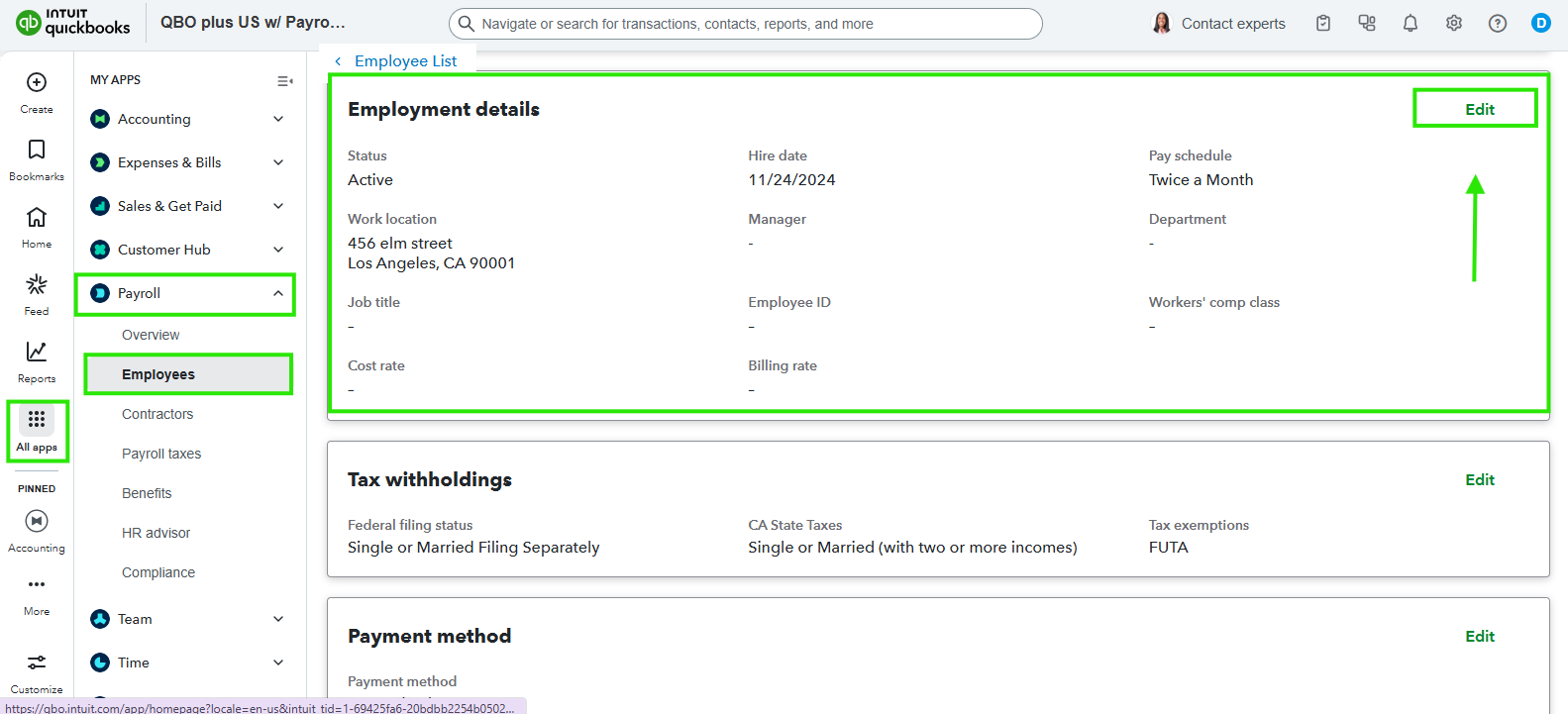
Task: Click the Payroll app icon
Action: pyautogui.click(x=100, y=293)
